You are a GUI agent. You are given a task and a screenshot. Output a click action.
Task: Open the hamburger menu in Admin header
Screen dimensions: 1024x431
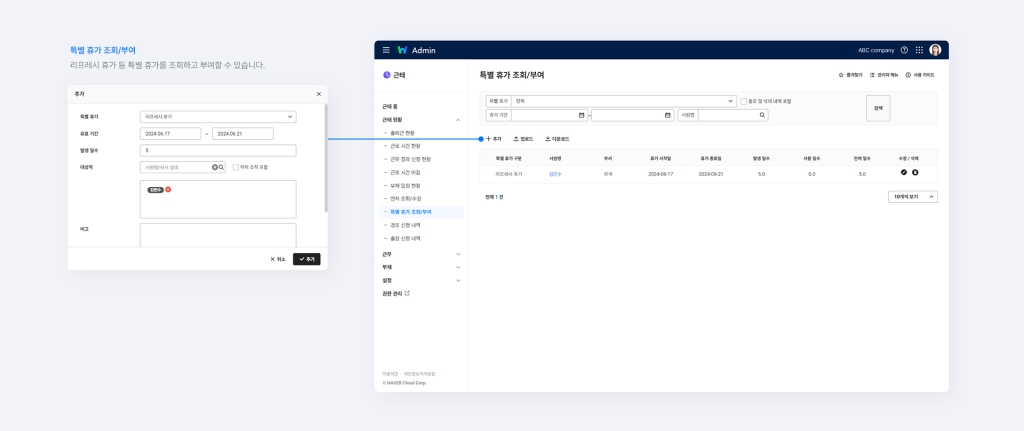[x=386, y=50]
